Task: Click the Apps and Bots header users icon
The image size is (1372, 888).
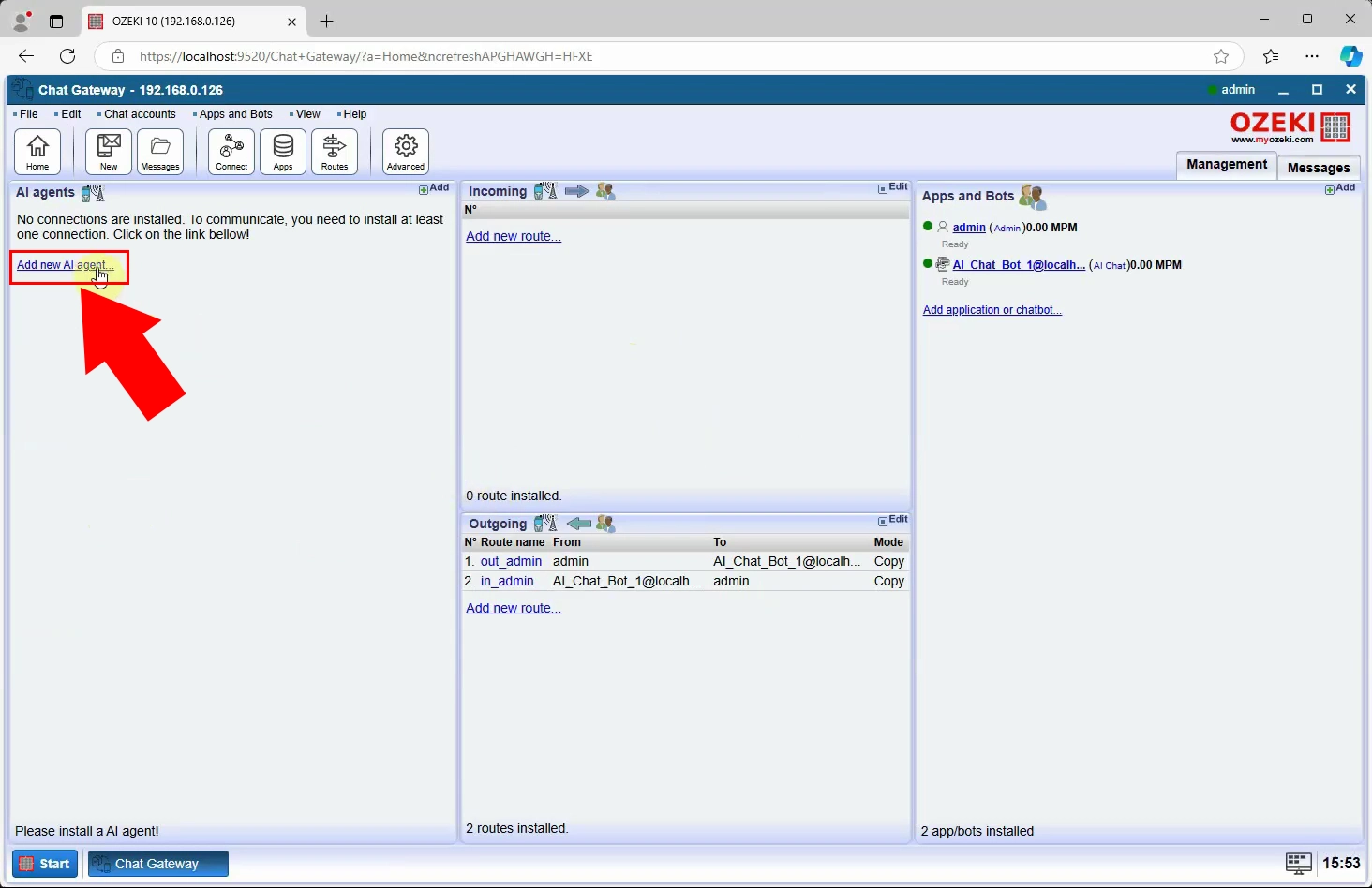Action: click(x=1032, y=197)
